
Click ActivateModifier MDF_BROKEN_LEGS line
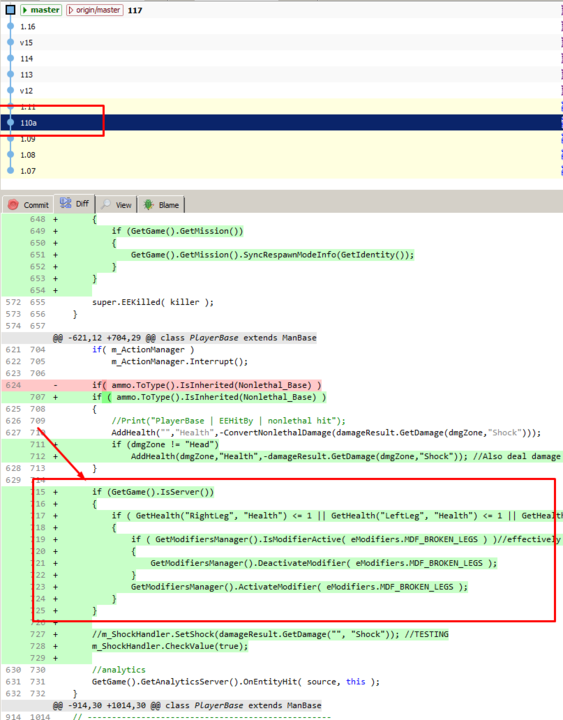coord(299,587)
